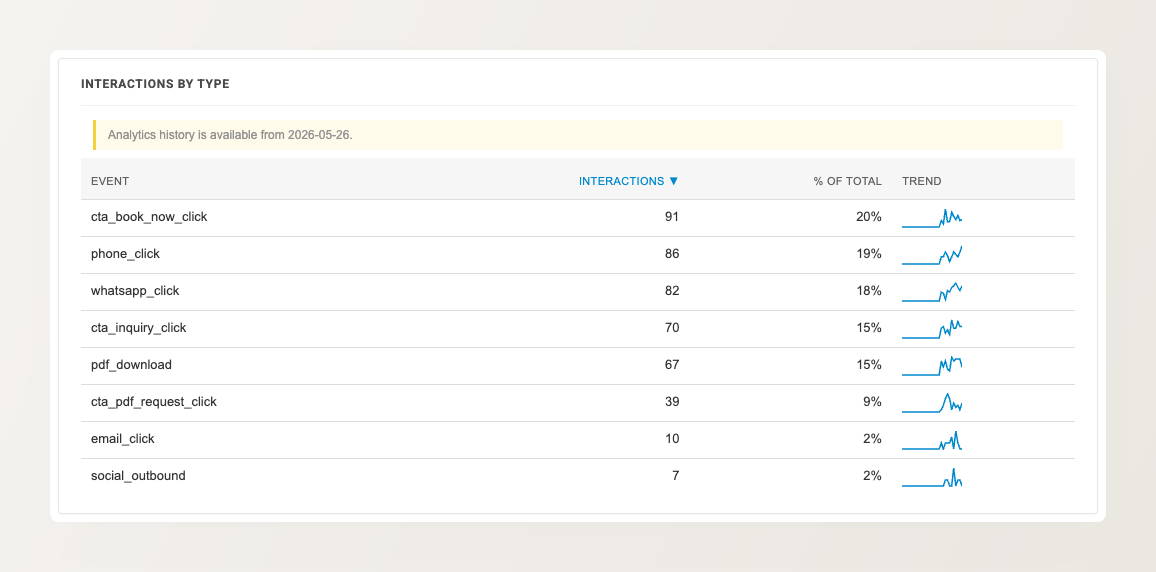Click the 19% share cell
The width and height of the screenshot is (1156, 572).
(868, 254)
